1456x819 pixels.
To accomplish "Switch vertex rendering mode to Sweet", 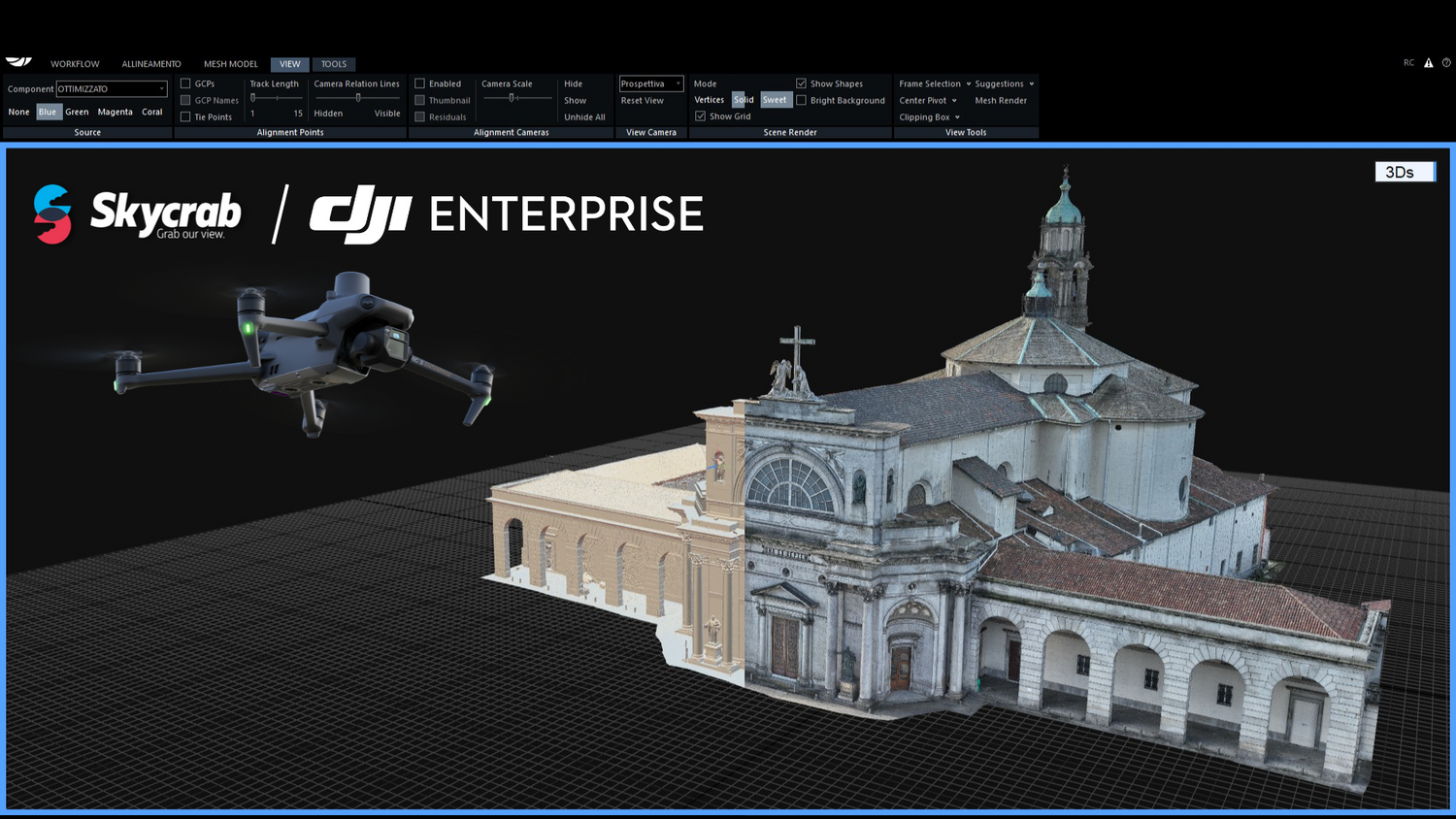I will coord(775,99).
